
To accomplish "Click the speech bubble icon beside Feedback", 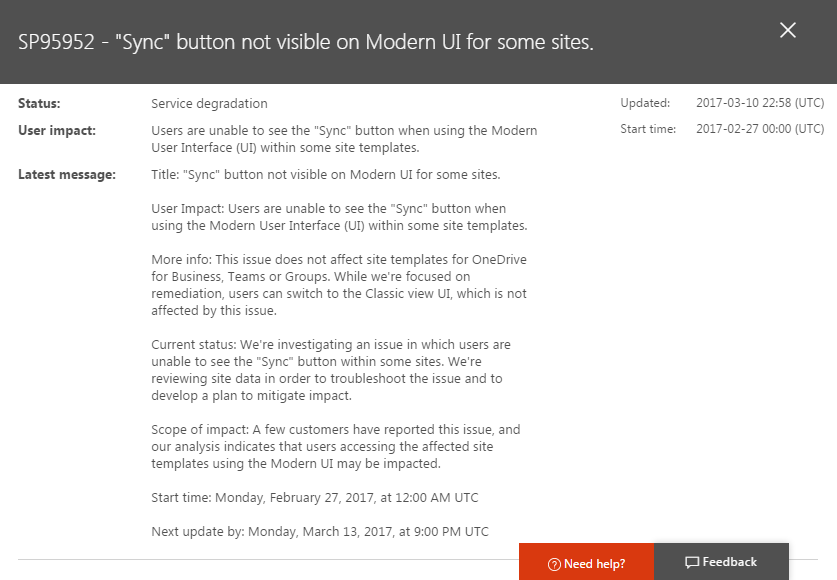I will [692, 563].
